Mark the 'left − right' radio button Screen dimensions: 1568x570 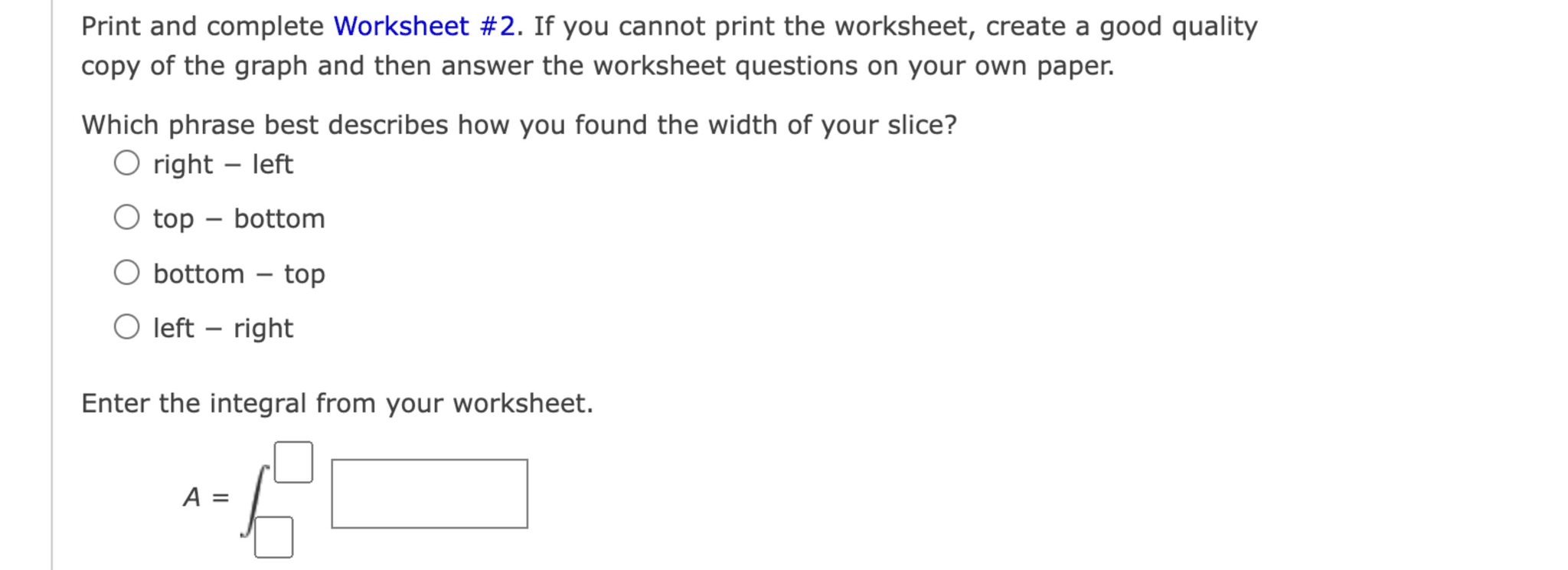click(x=127, y=327)
